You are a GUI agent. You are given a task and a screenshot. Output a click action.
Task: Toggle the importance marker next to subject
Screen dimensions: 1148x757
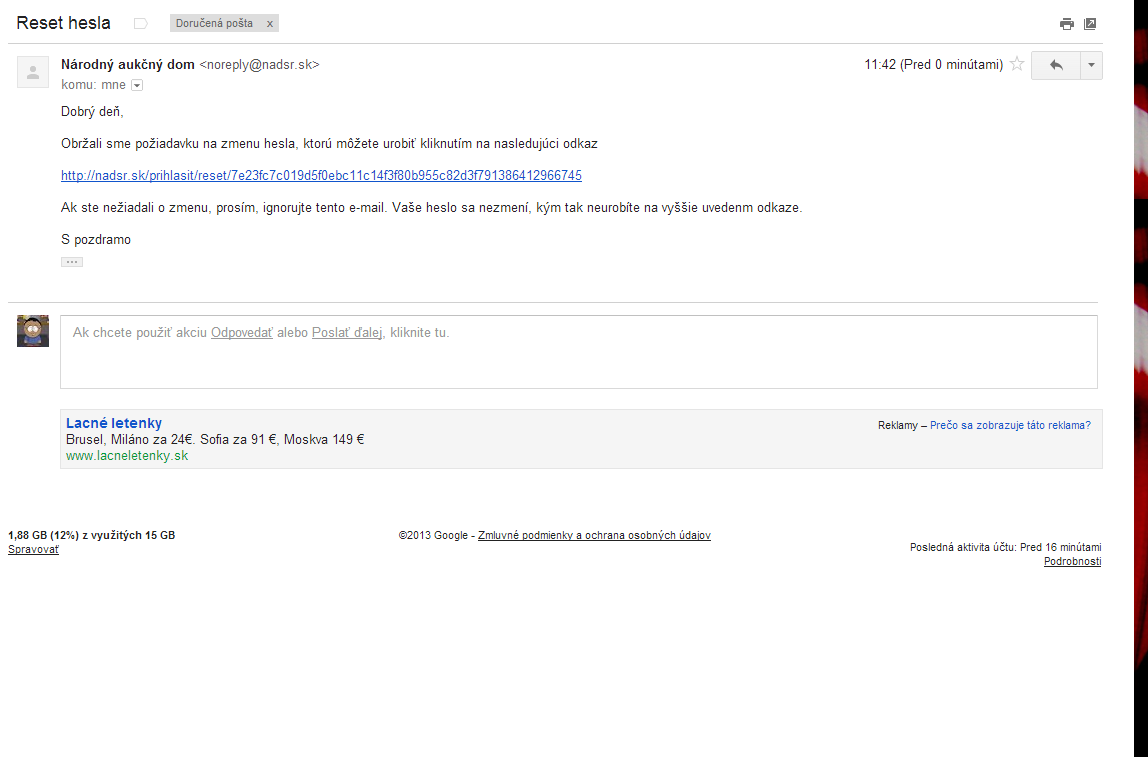(141, 24)
